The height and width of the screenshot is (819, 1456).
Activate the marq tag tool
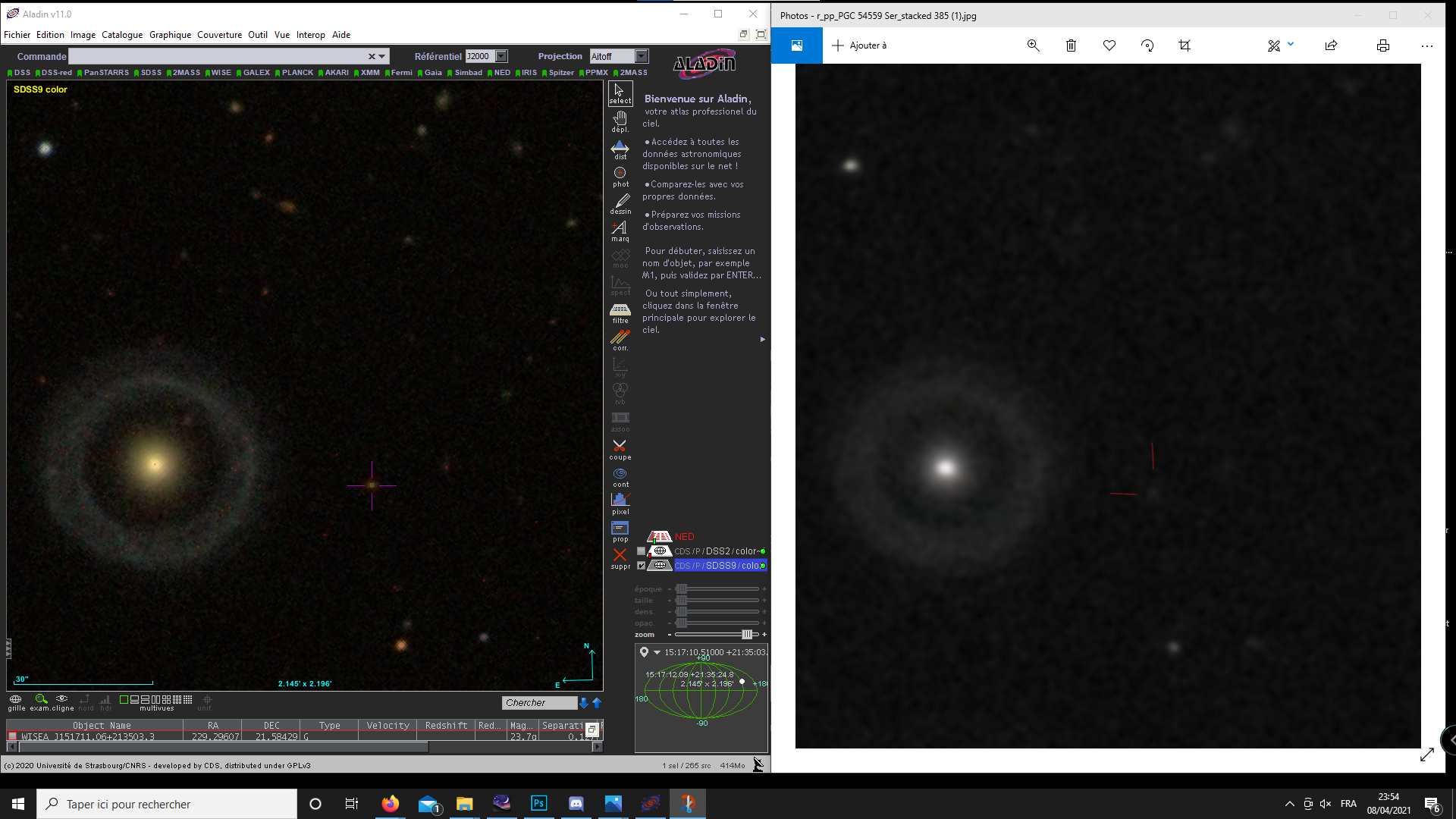click(x=620, y=231)
